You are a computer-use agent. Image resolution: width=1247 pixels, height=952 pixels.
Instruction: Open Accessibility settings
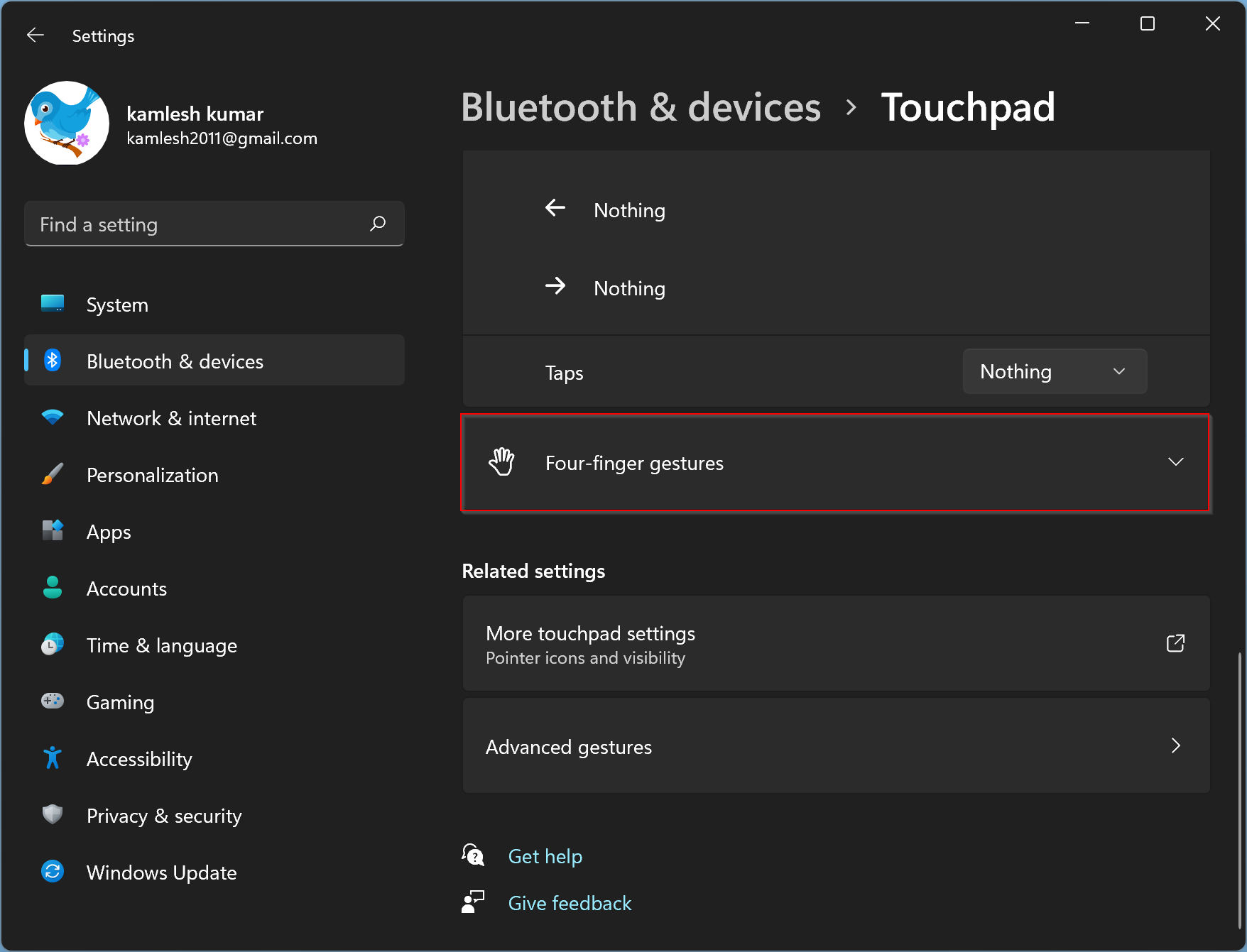point(214,759)
